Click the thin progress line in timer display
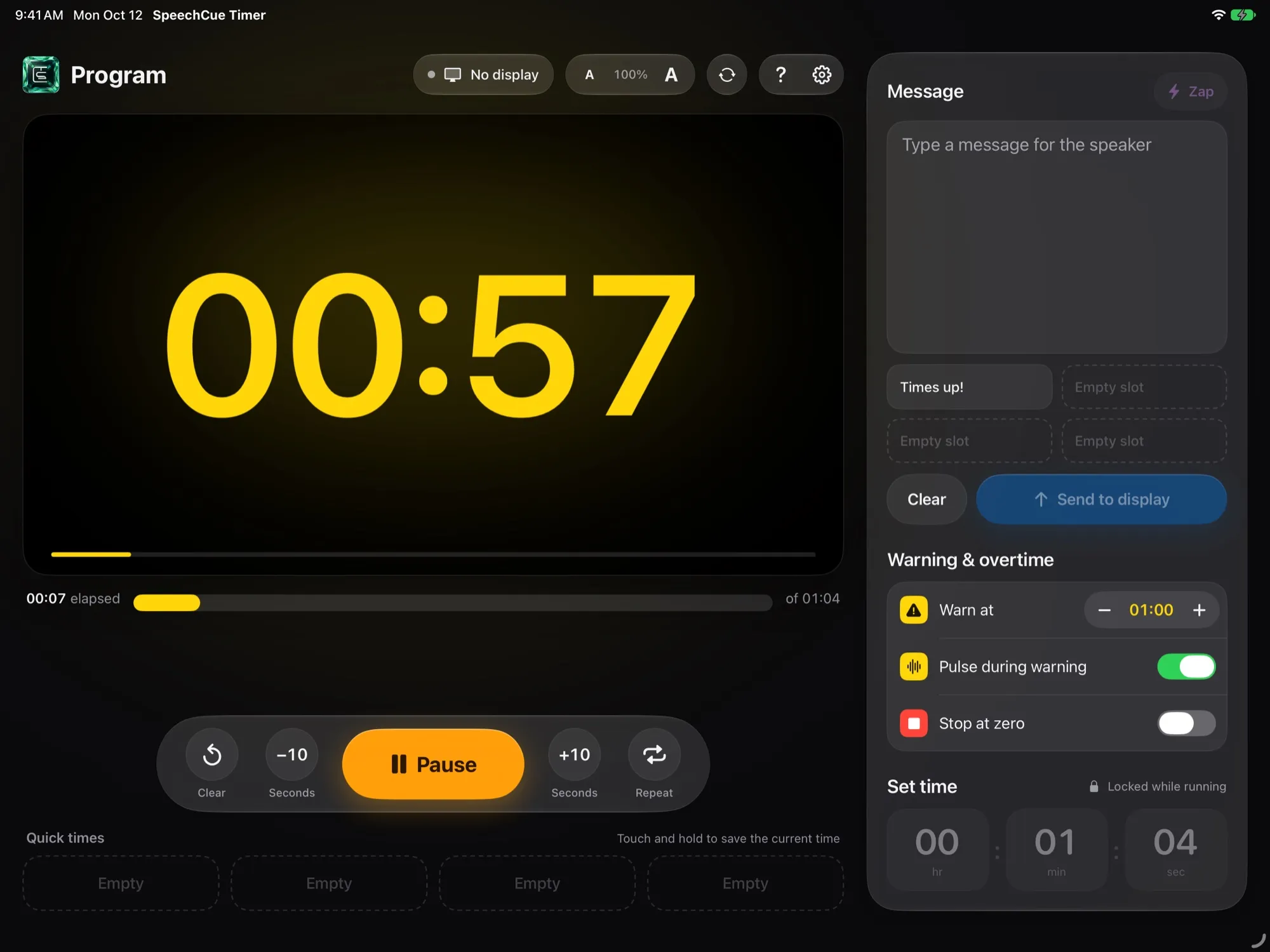This screenshot has width=1270, height=952. 433,554
